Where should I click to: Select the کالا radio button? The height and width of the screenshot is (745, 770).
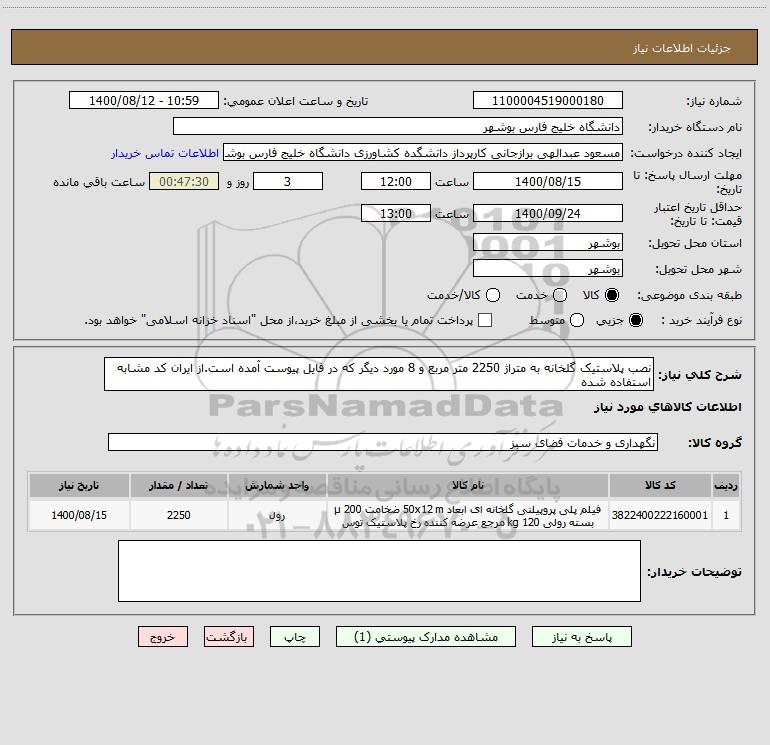click(x=611, y=295)
